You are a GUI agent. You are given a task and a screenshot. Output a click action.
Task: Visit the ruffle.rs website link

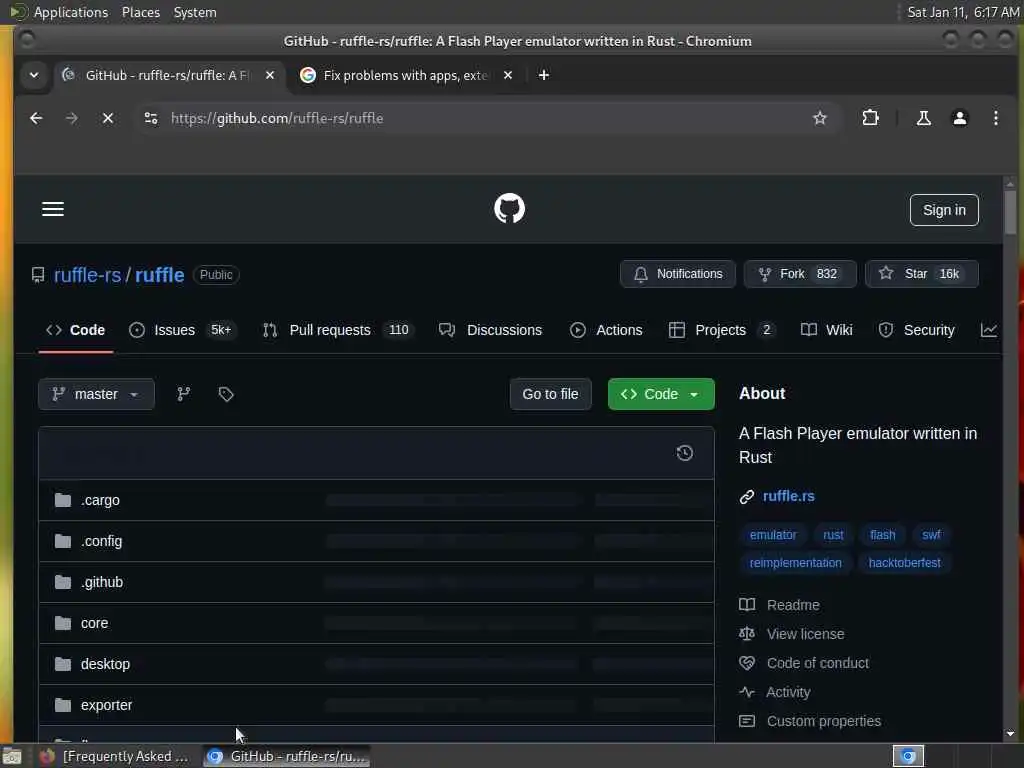point(788,496)
